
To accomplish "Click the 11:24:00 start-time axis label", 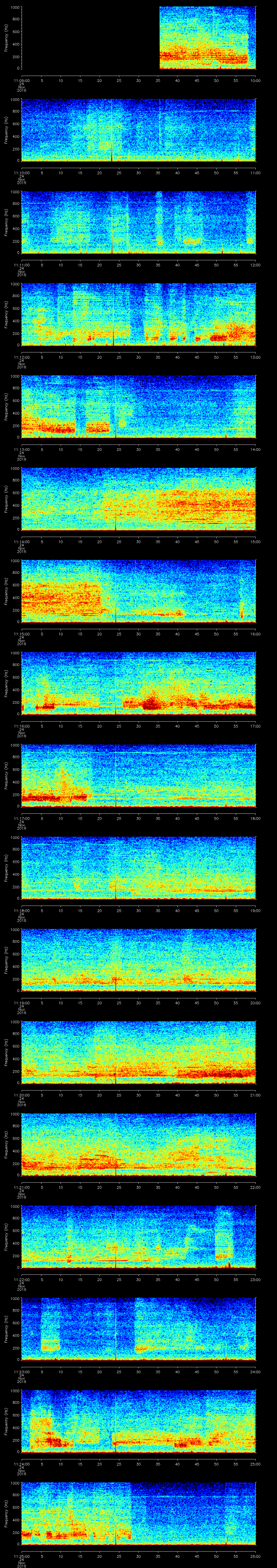I will point(21,1464).
